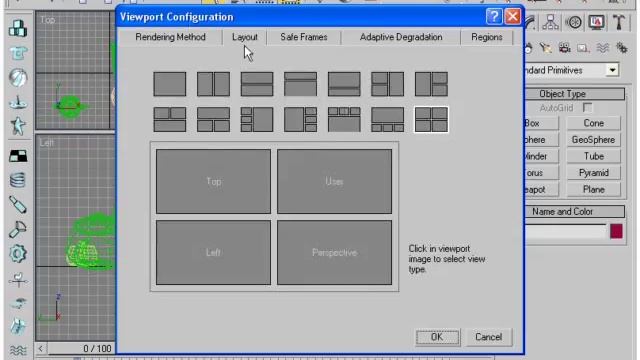Click reactor Cloth Collection shirt icon
Viewport: 640px width, 360px height.
pyautogui.click(x=18, y=53)
